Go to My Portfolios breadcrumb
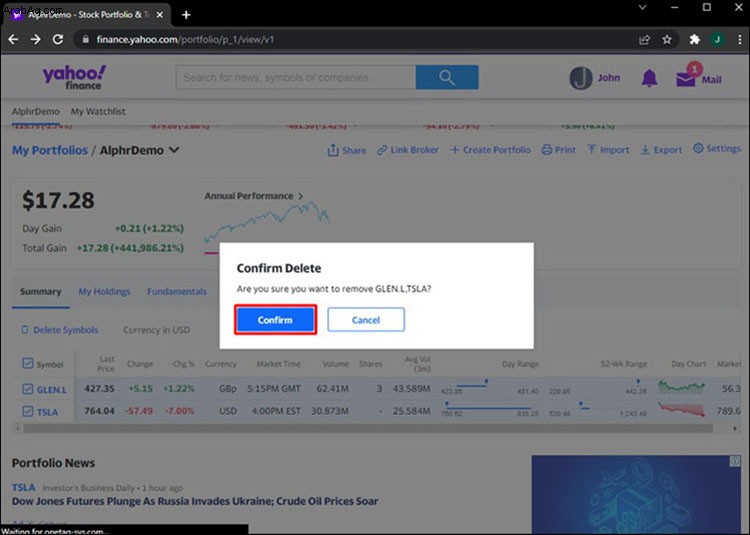 50,150
